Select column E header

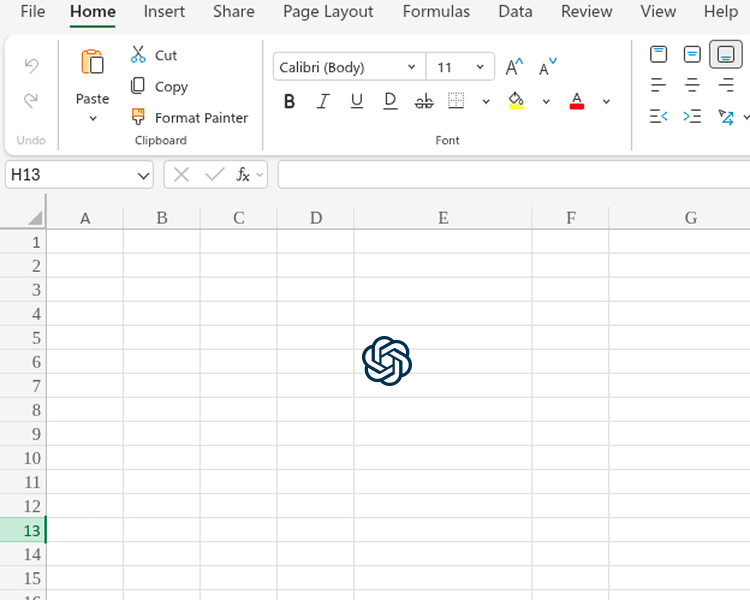pos(443,218)
